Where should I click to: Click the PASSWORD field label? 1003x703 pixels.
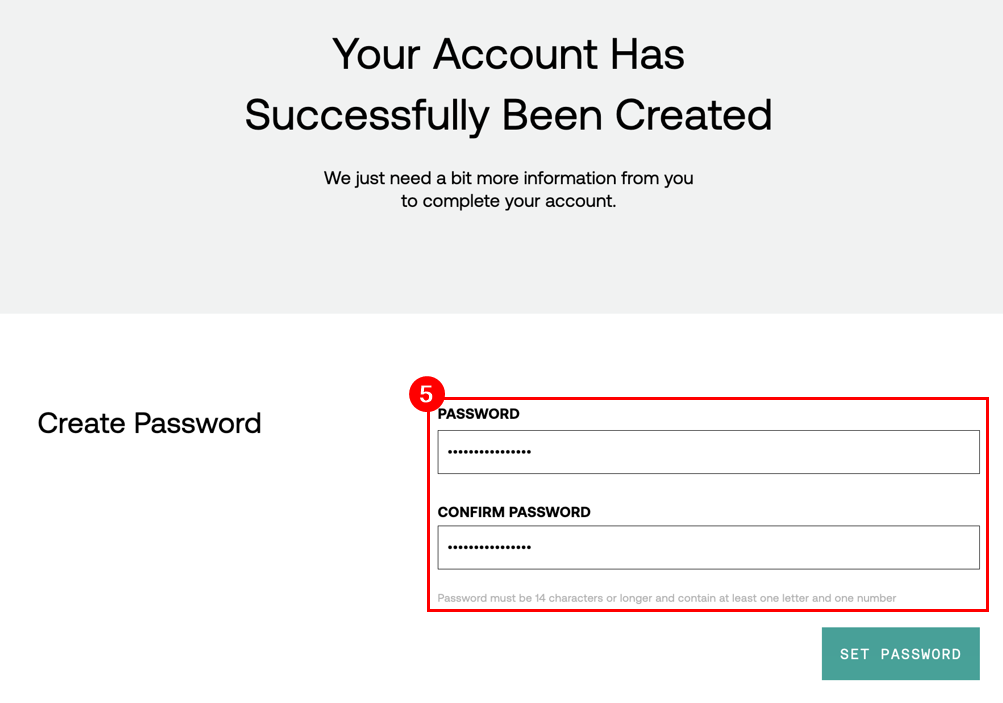coord(478,414)
